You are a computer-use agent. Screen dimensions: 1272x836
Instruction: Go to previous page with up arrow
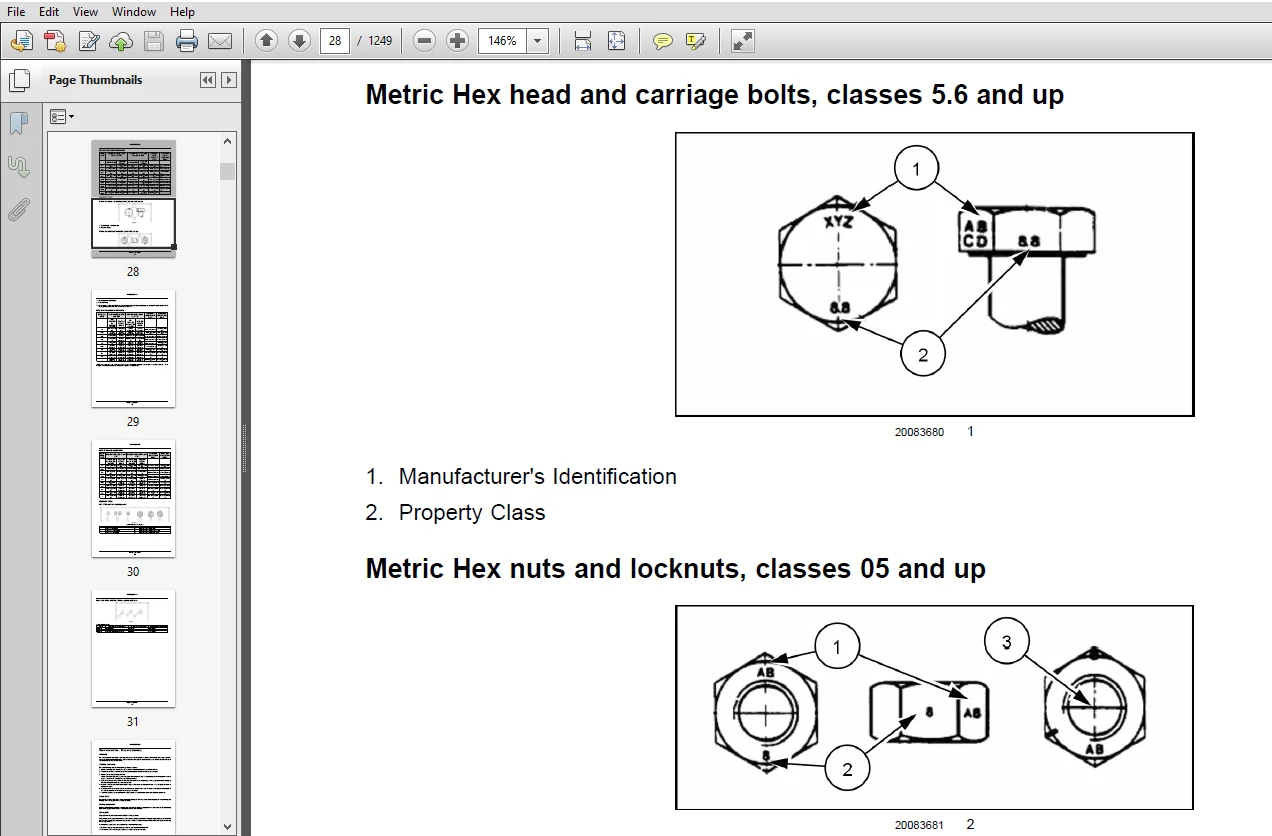tap(266, 41)
